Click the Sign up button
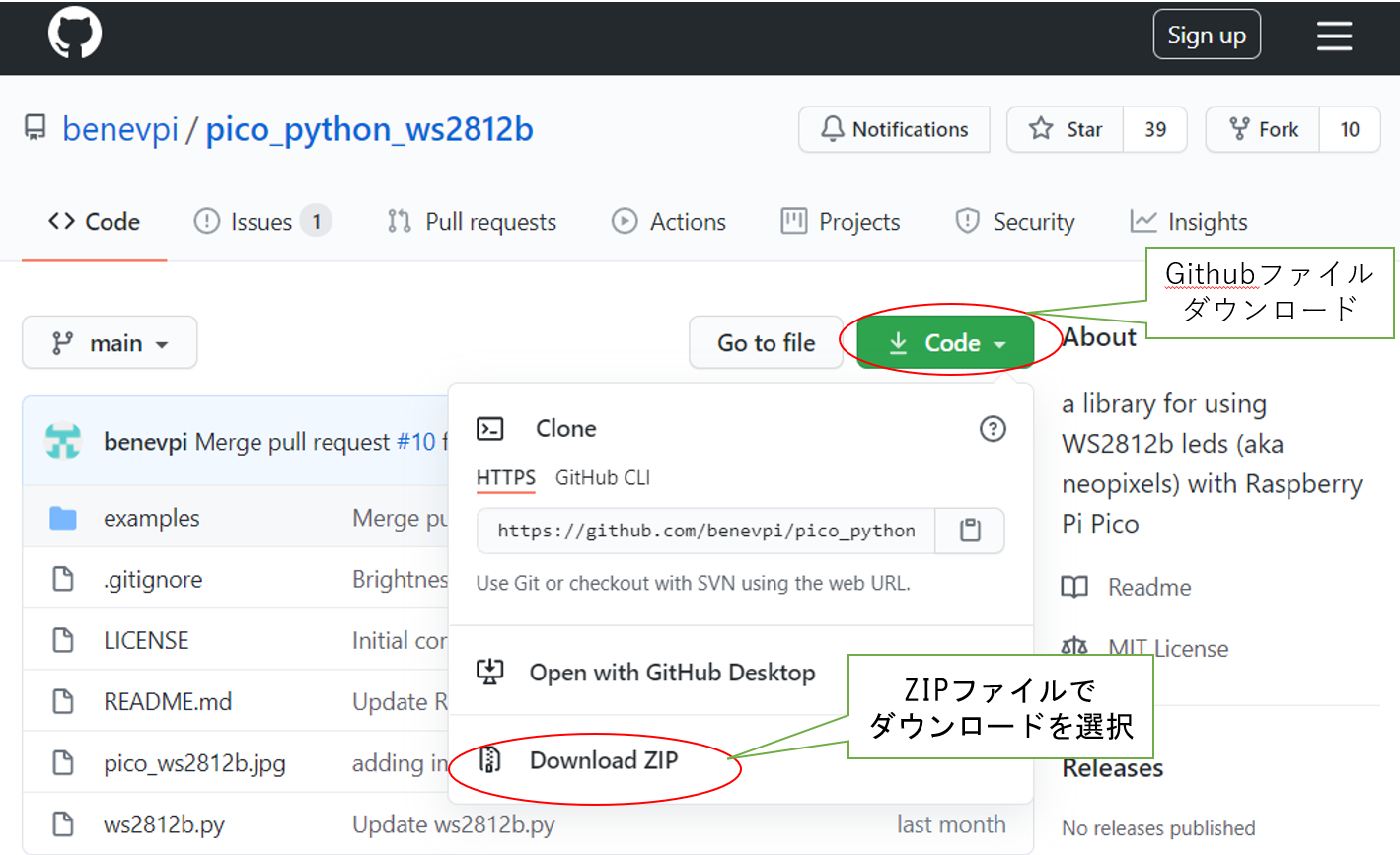Image resolution: width=1400 pixels, height=855 pixels. pyautogui.click(x=1207, y=35)
